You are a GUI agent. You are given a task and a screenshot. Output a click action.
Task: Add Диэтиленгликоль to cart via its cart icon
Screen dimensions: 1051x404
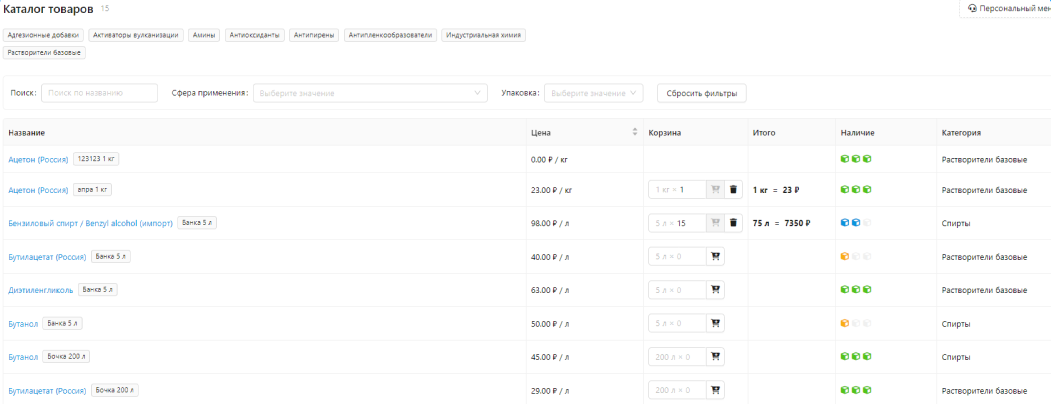(x=715, y=290)
